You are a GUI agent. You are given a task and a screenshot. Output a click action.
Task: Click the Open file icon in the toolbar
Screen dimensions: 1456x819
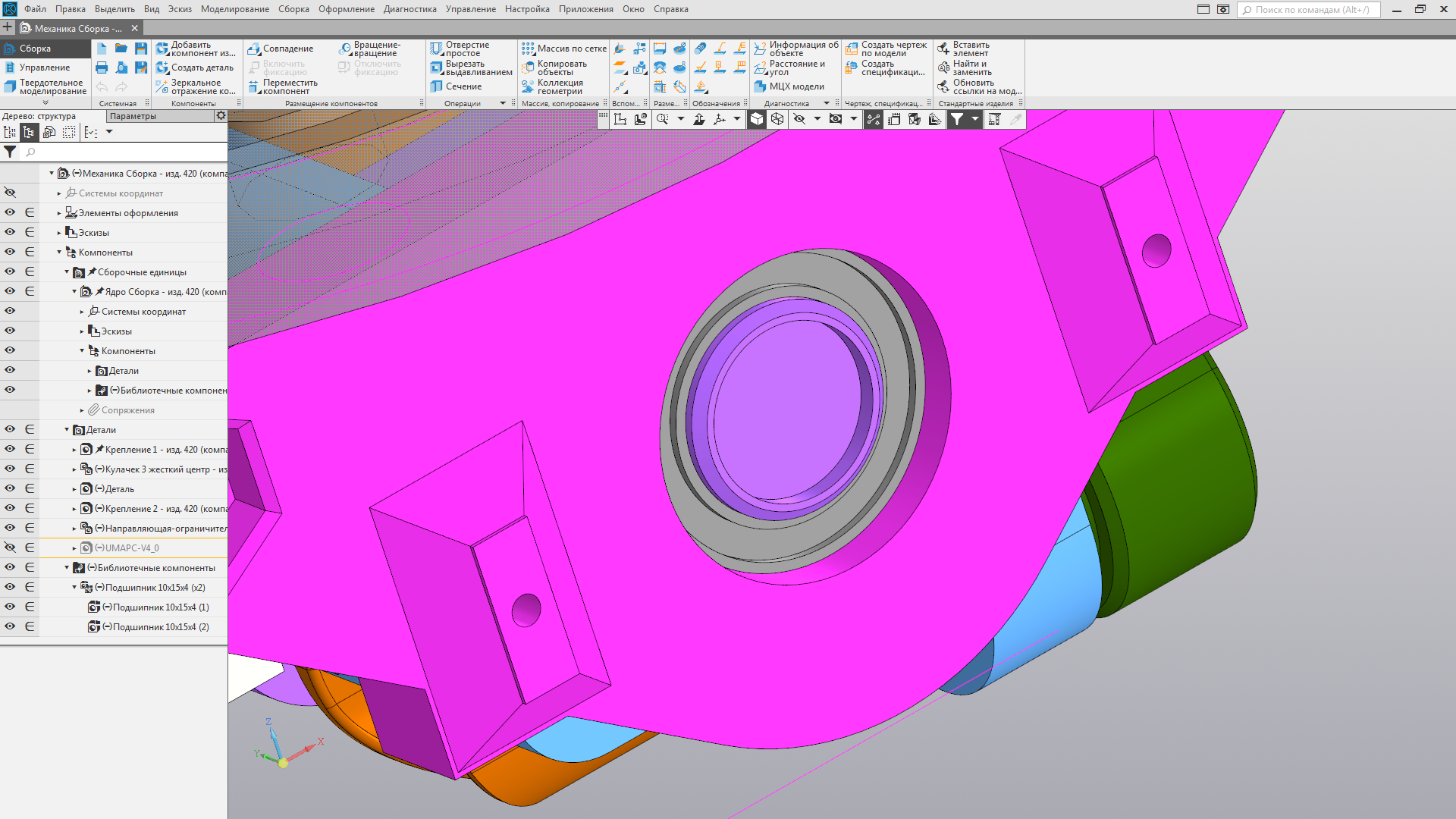coord(121,48)
